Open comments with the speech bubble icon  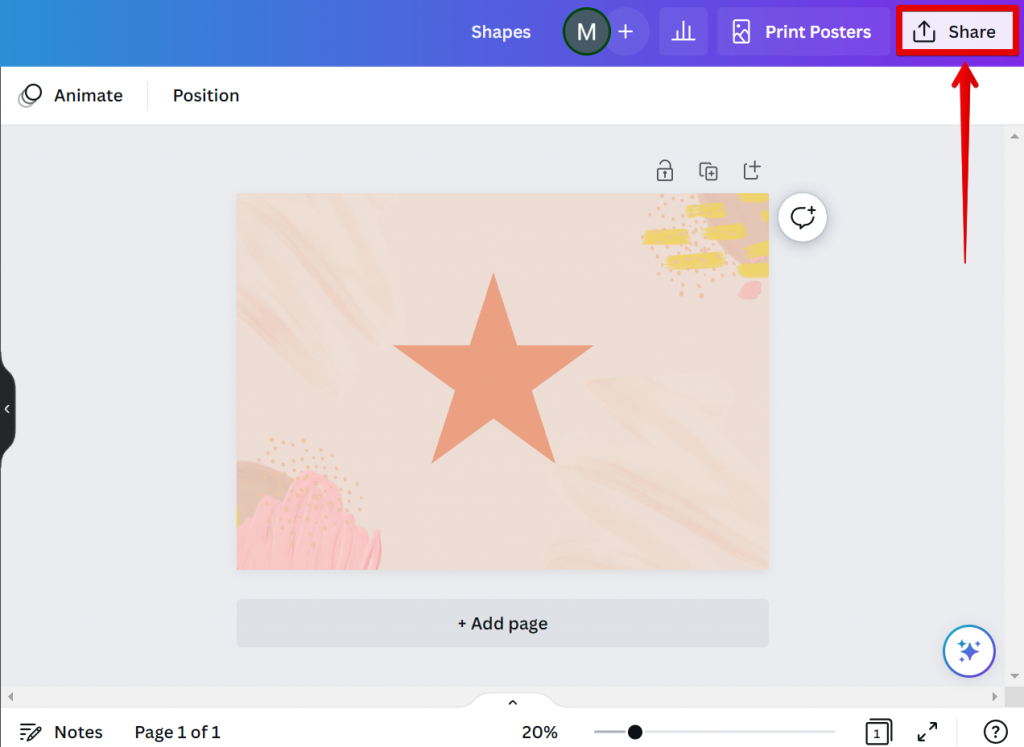click(802, 217)
